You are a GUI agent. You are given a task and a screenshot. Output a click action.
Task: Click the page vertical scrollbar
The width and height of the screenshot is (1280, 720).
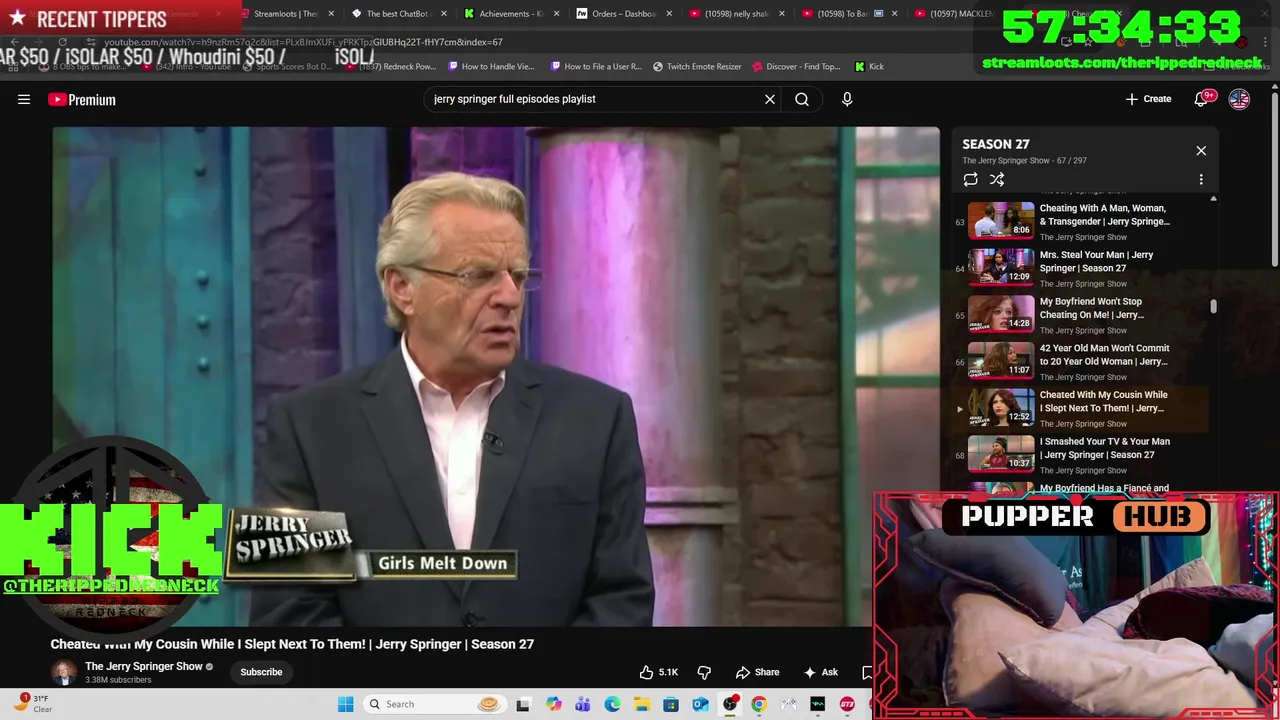click(1274, 178)
